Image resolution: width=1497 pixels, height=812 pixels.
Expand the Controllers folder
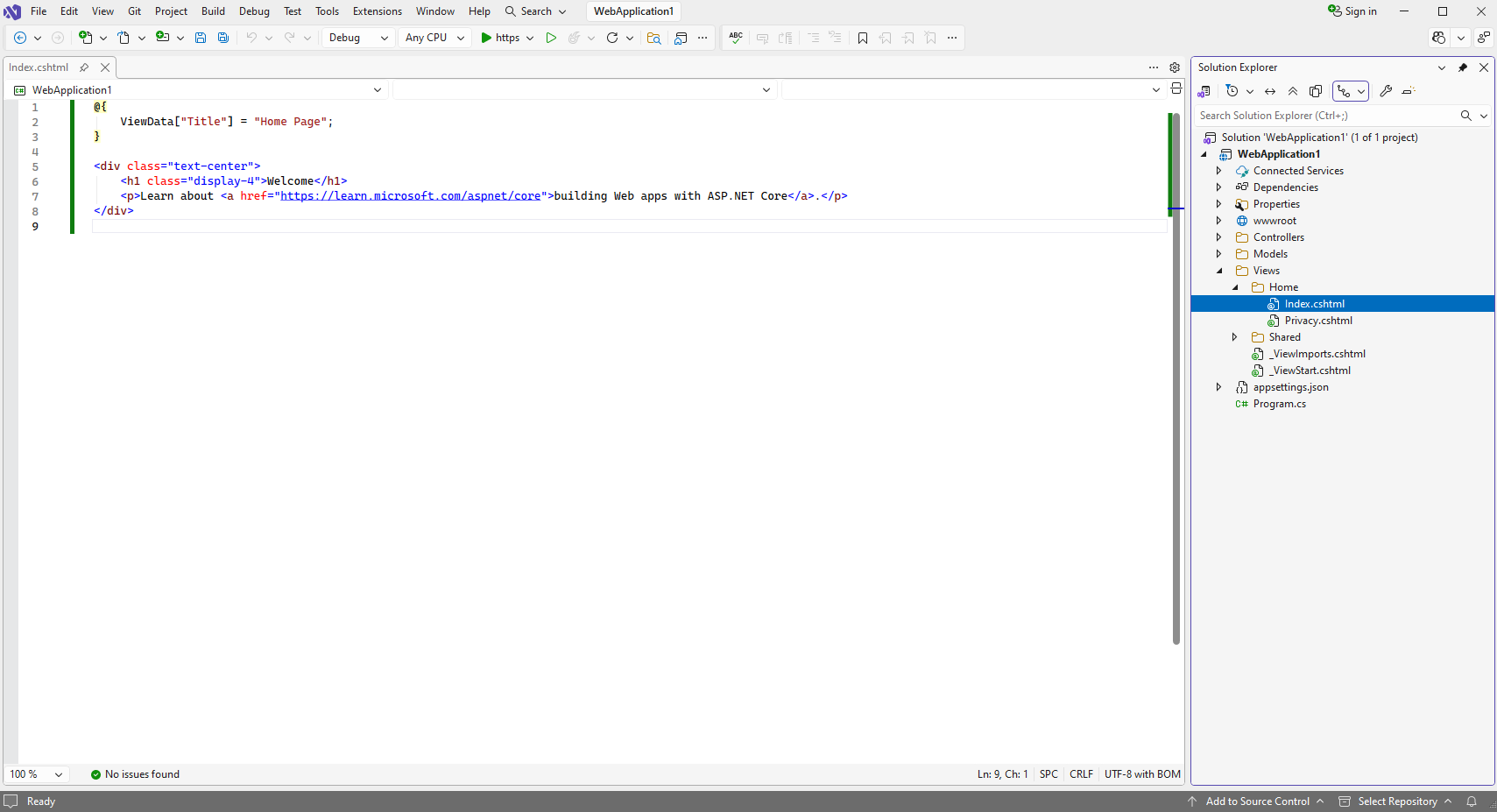[x=1218, y=237]
